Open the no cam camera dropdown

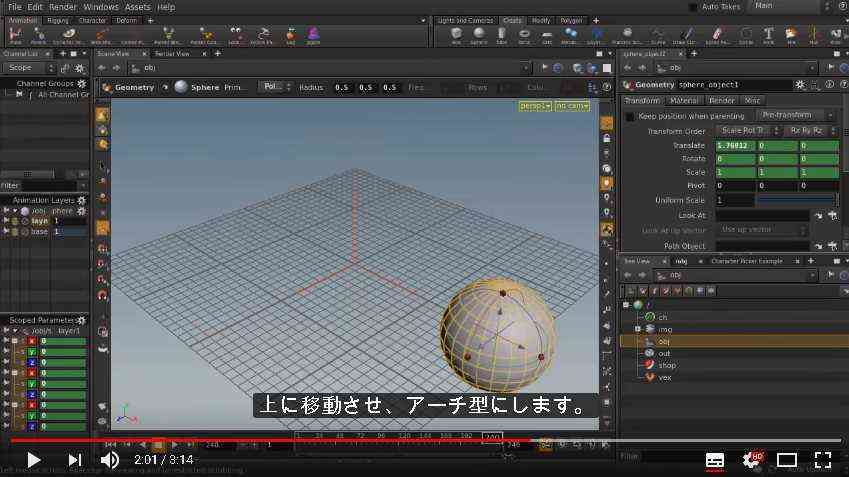(x=572, y=106)
